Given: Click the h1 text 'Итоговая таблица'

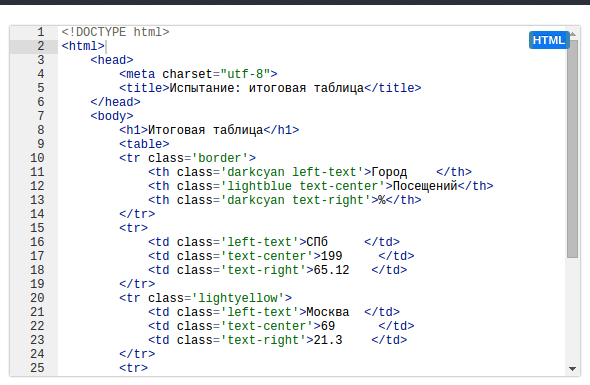Looking at the screenshot, I should point(205,130).
